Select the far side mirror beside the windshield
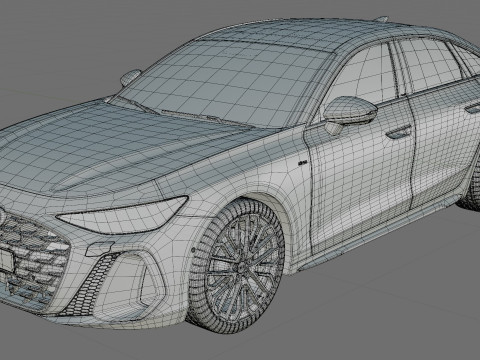This screenshot has width=480, height=360. click(131, 77)
